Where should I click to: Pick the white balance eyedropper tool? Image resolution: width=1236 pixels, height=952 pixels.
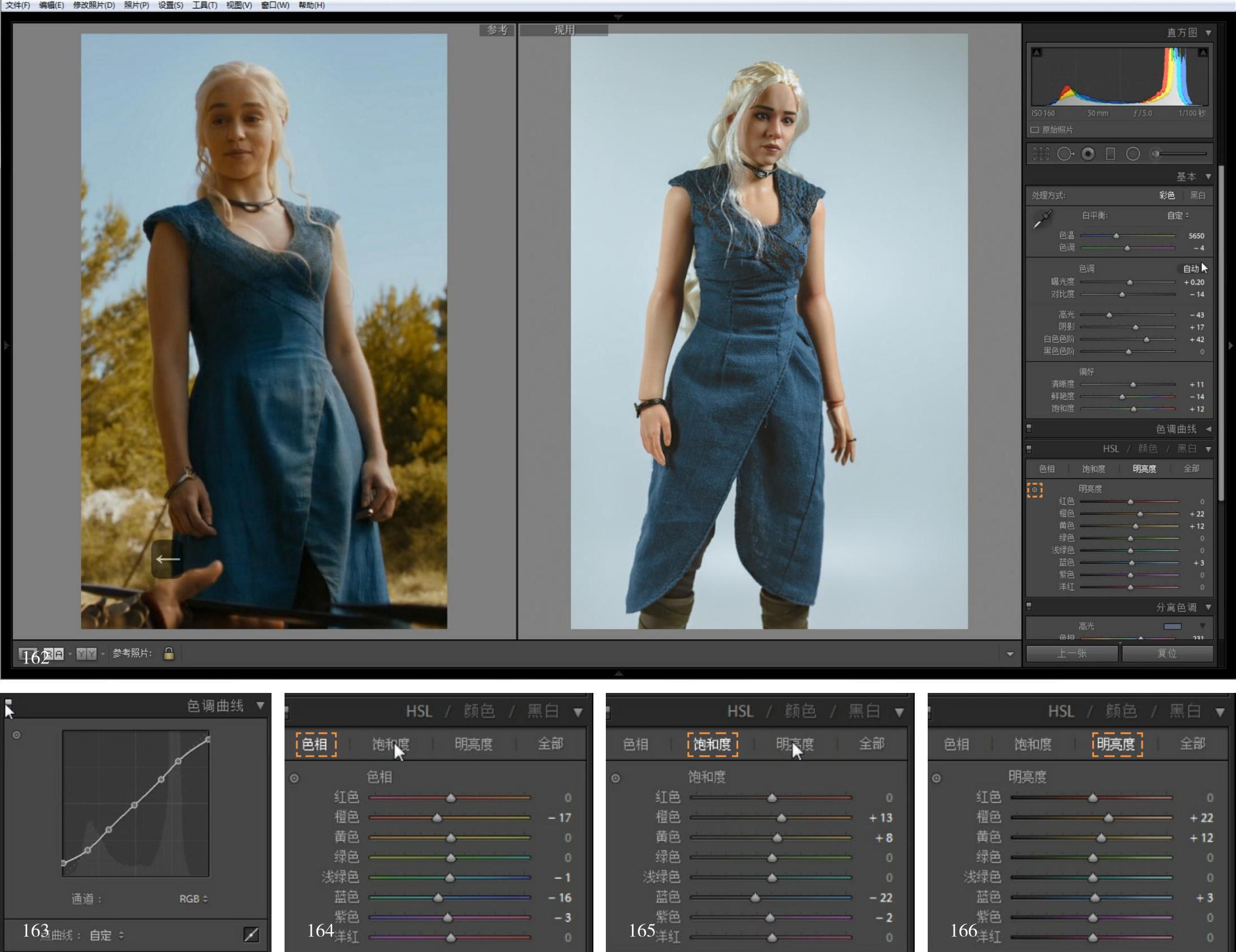pos(1042,219)
